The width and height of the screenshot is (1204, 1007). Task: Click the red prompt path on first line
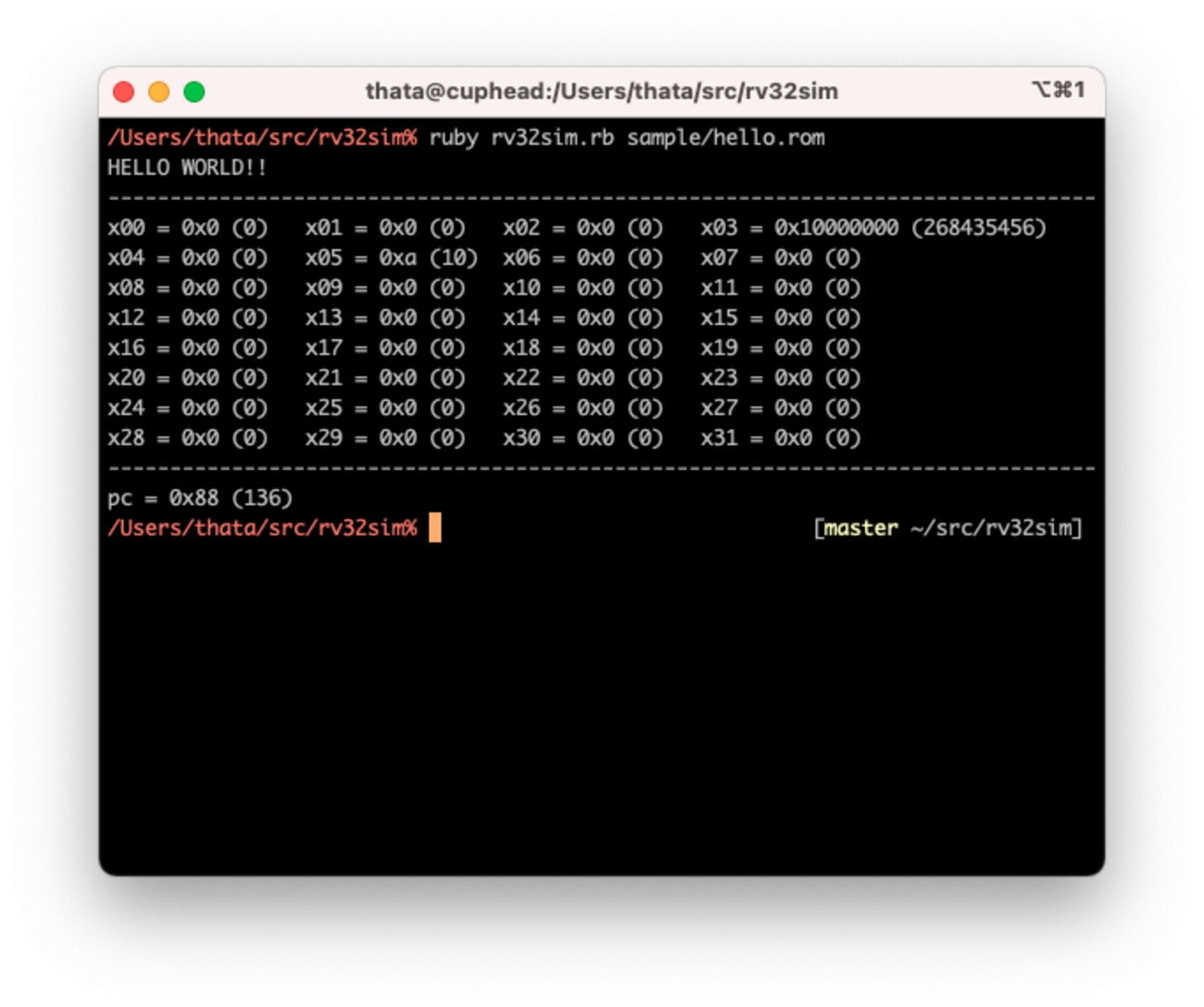[262, 138]
